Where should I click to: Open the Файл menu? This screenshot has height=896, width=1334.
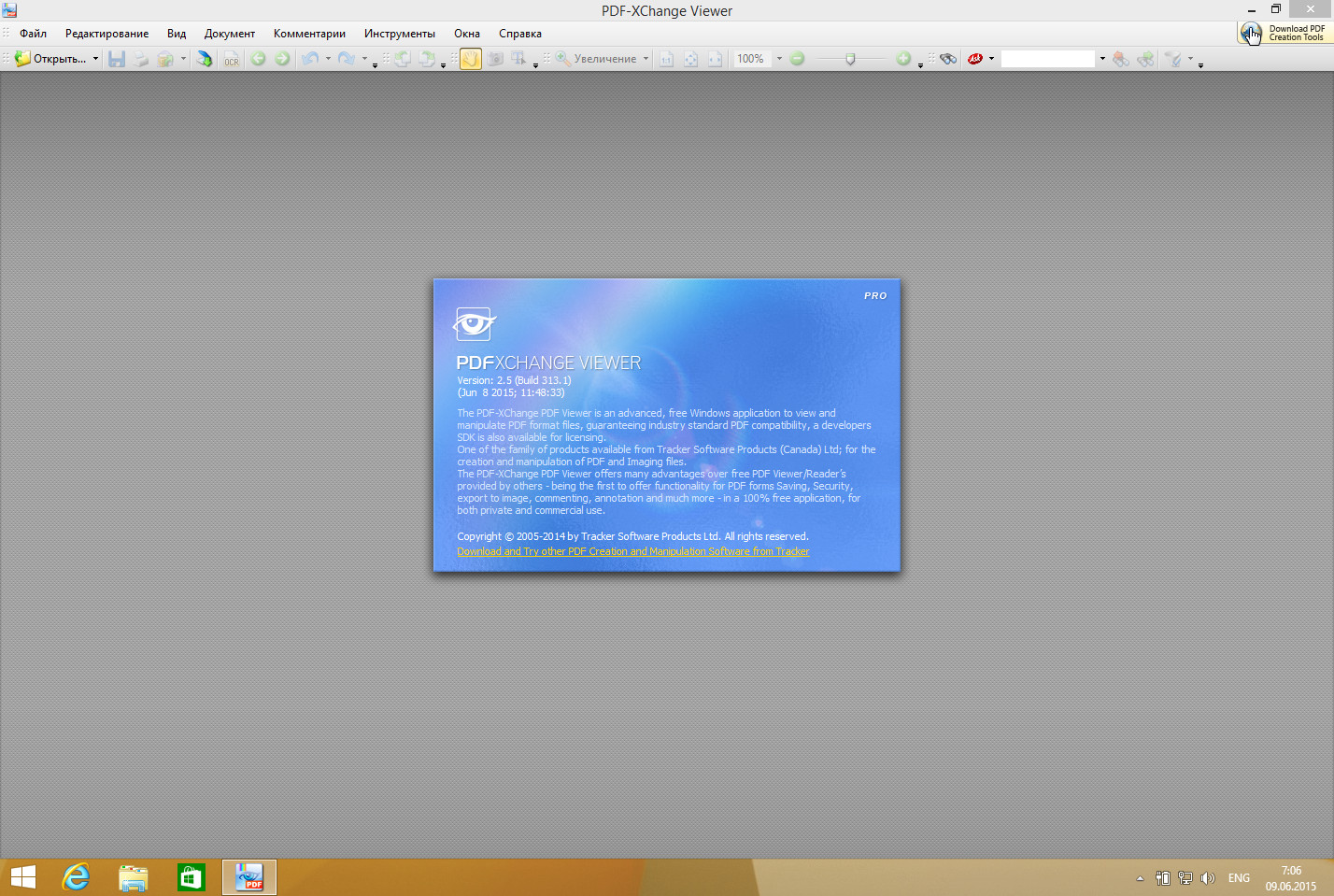click(34, 34)
